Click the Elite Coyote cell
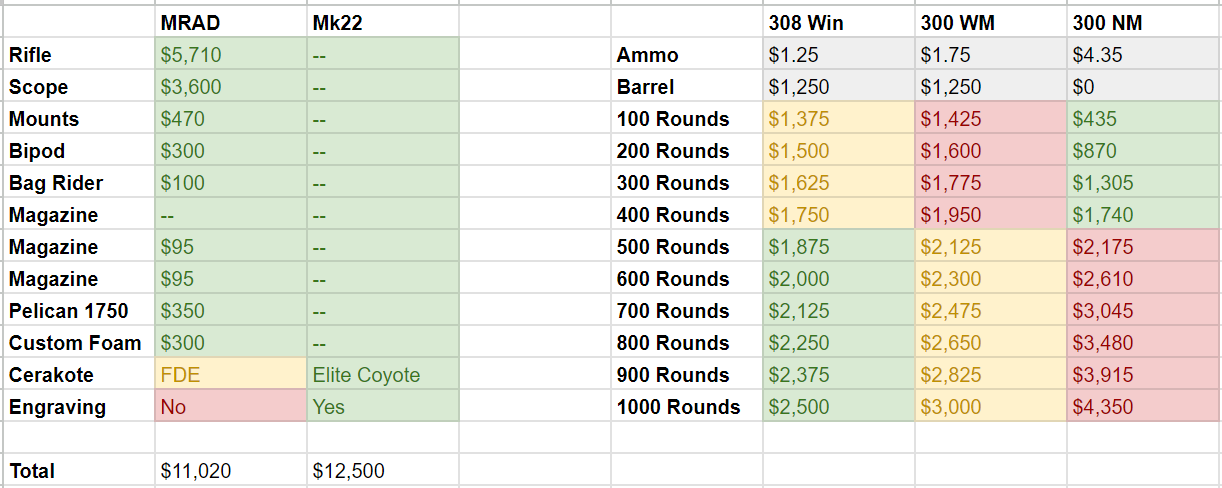The height and width of the screenshot is (488, 1222). [383, 375]
